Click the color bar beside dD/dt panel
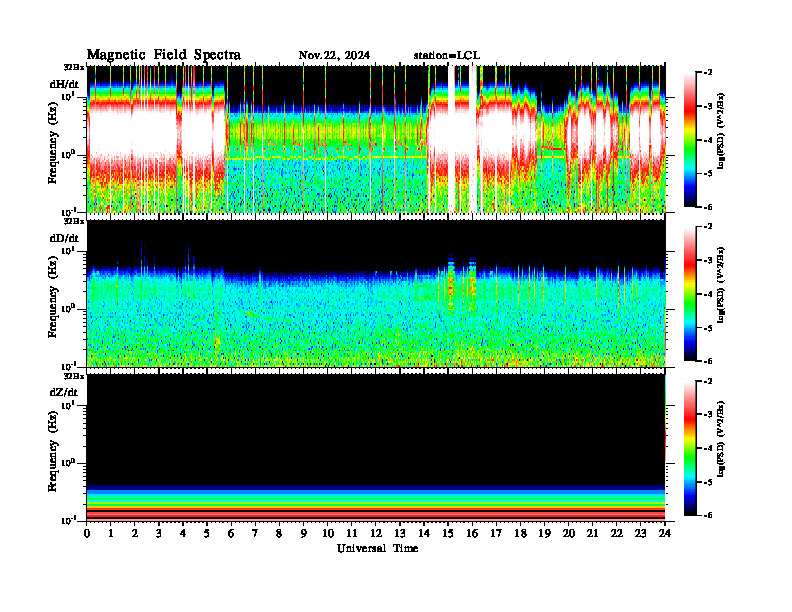 (690, 293)
